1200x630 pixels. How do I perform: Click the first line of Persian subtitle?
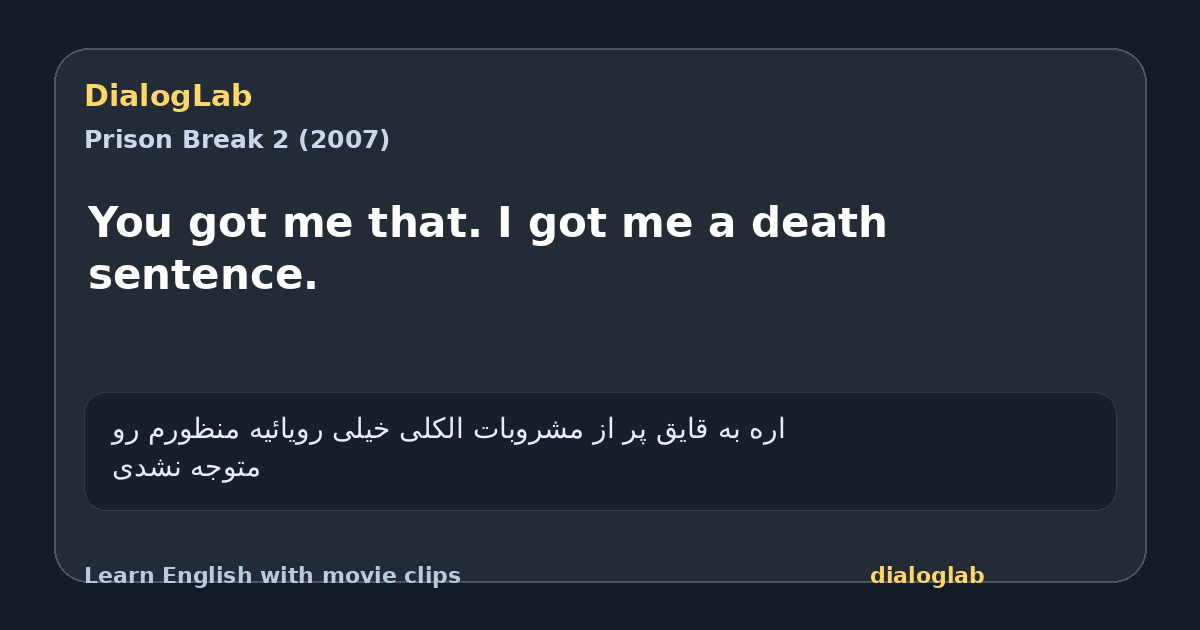[x=448, y=429]
